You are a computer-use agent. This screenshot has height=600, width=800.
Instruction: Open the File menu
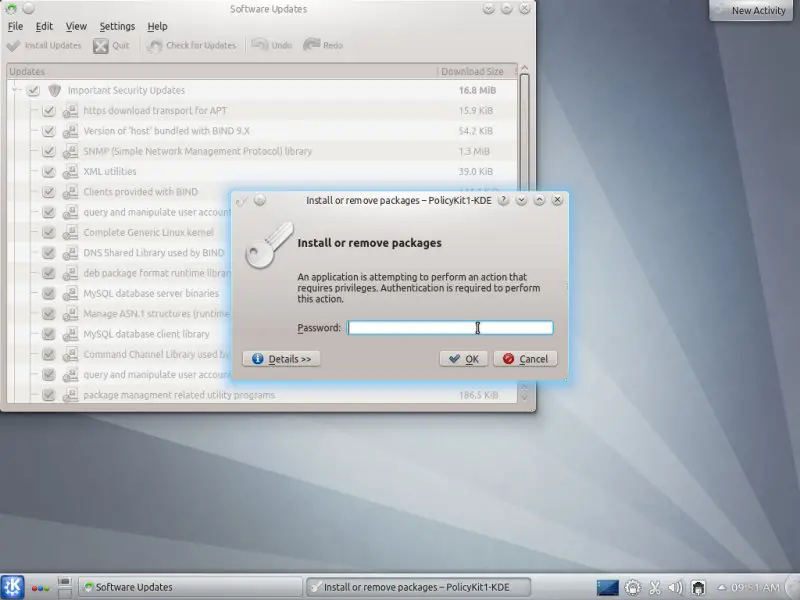click(x=15, y=26)
